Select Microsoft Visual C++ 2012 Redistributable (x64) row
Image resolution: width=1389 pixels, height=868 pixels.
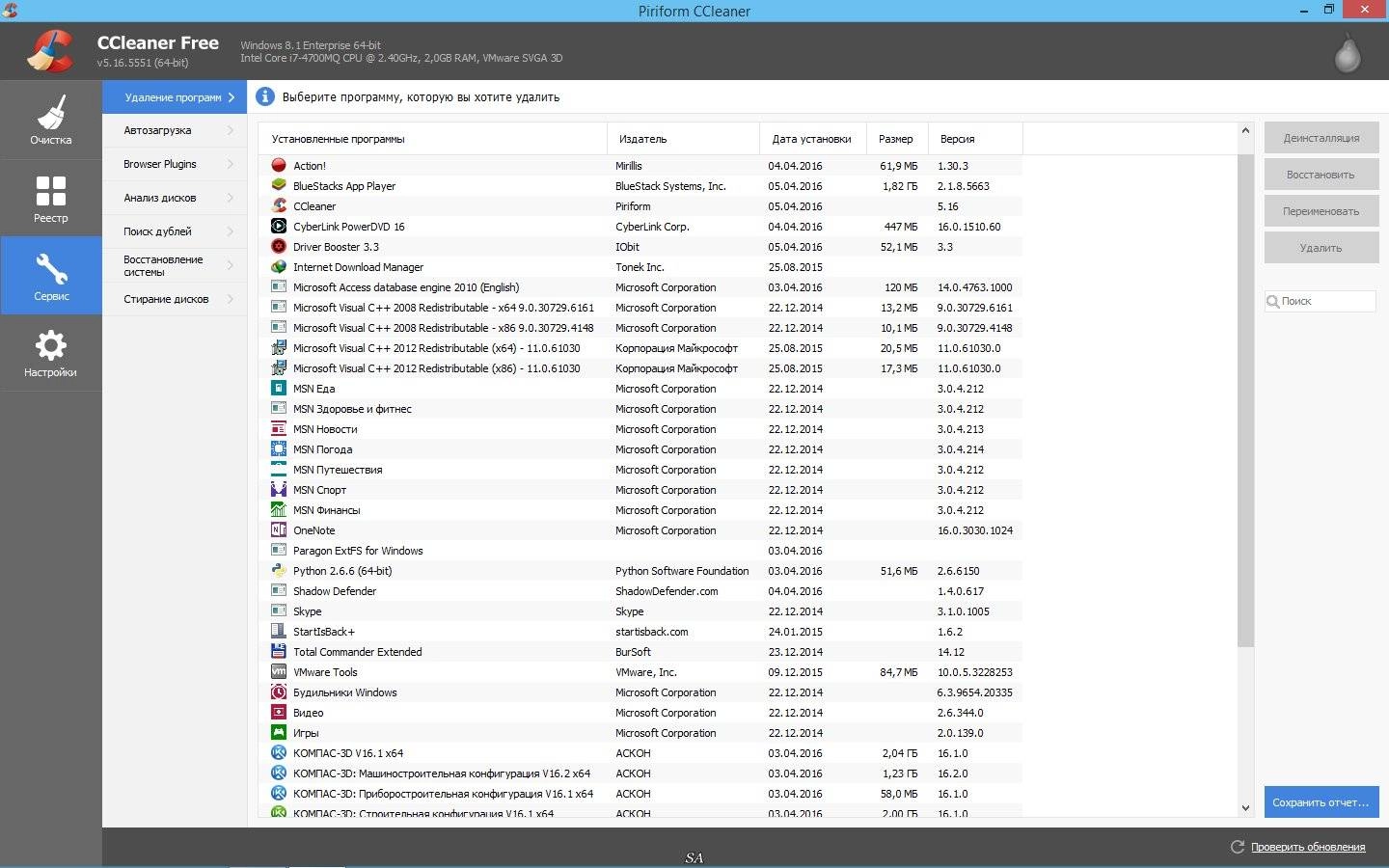click(641, 347)
